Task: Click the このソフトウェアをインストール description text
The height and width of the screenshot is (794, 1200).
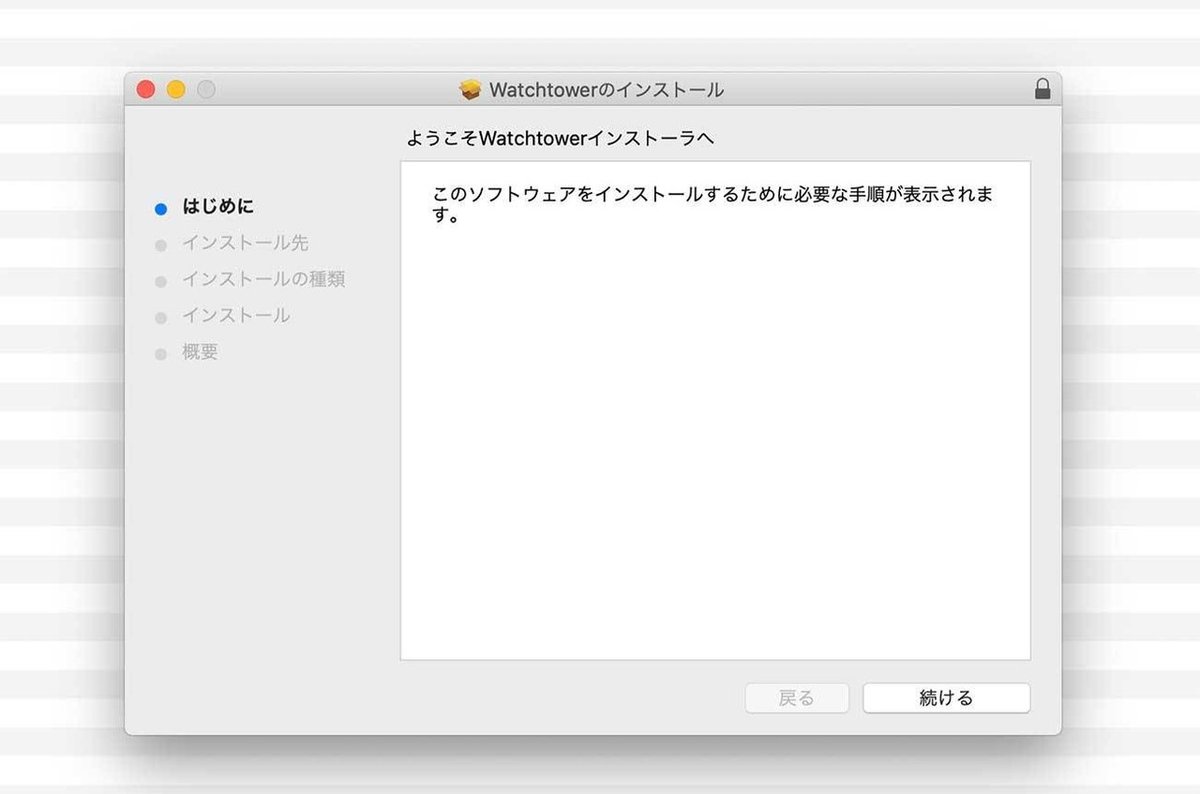Action: [x=713, y=204]
